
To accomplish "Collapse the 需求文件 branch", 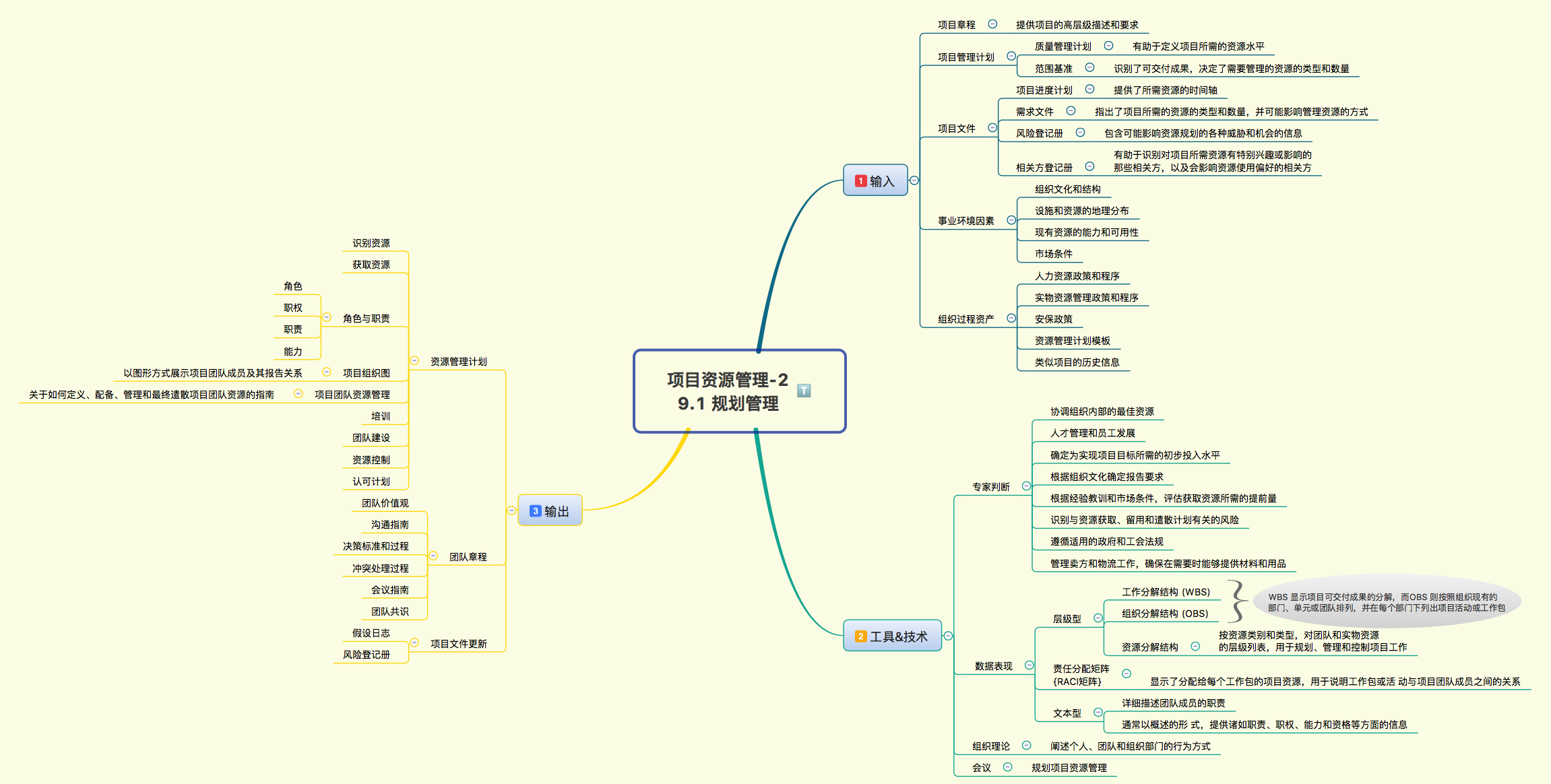I will click(x=1071, y=110).
